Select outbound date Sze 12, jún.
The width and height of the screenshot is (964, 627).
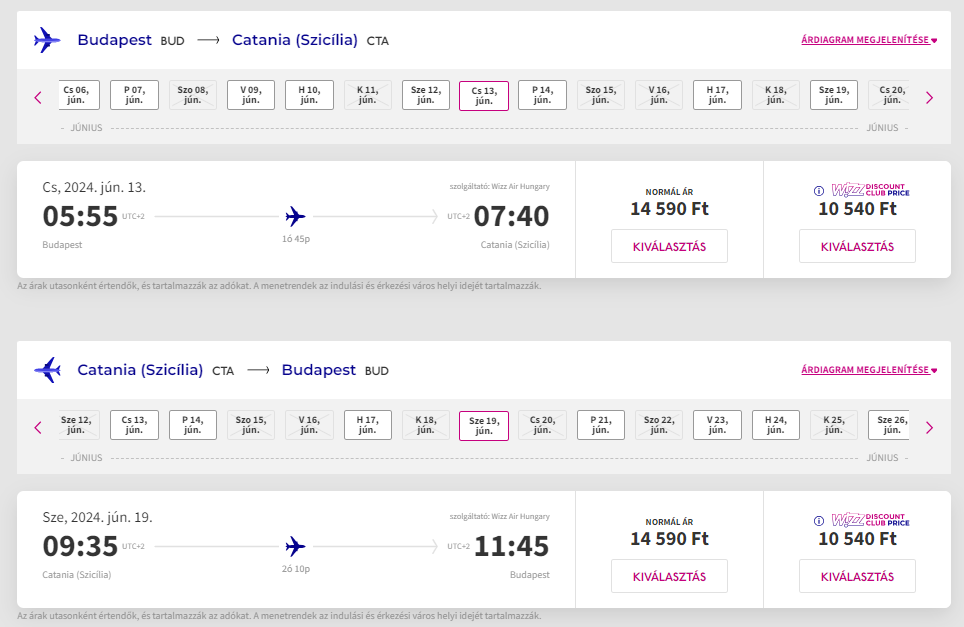point(426,95)
